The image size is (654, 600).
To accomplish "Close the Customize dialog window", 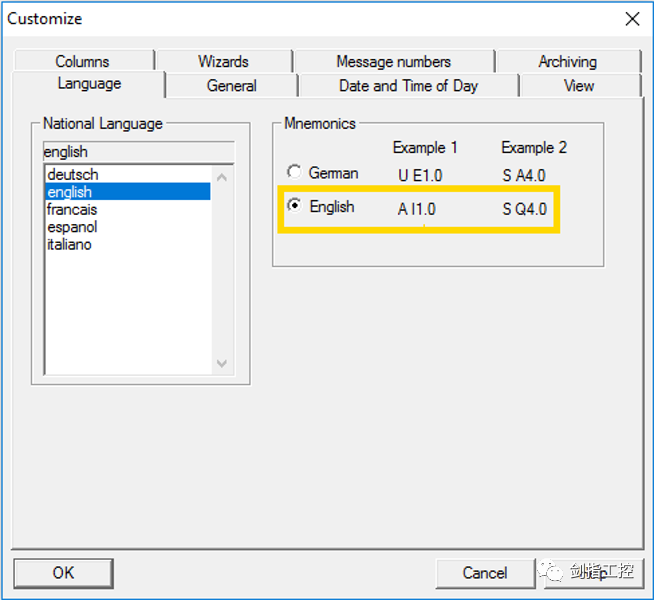I will pos(632,19).
